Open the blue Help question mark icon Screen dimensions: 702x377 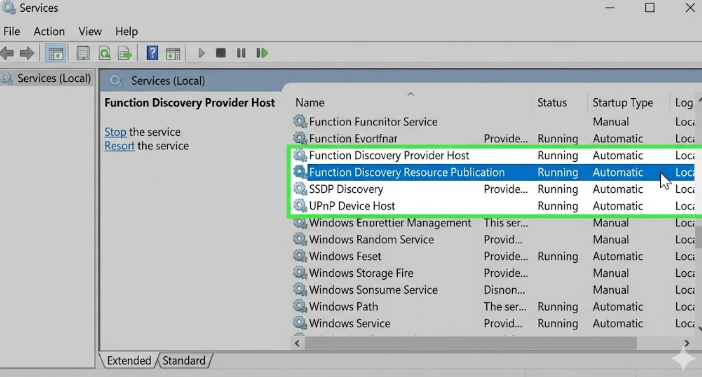tap(152, 53)
